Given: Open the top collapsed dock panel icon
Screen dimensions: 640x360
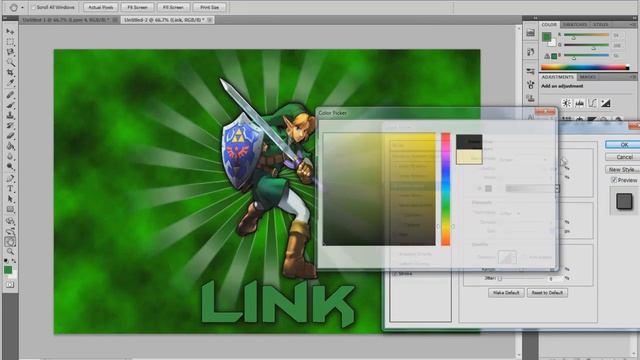Looking at the screenshot, I should [x=530, y=33].
